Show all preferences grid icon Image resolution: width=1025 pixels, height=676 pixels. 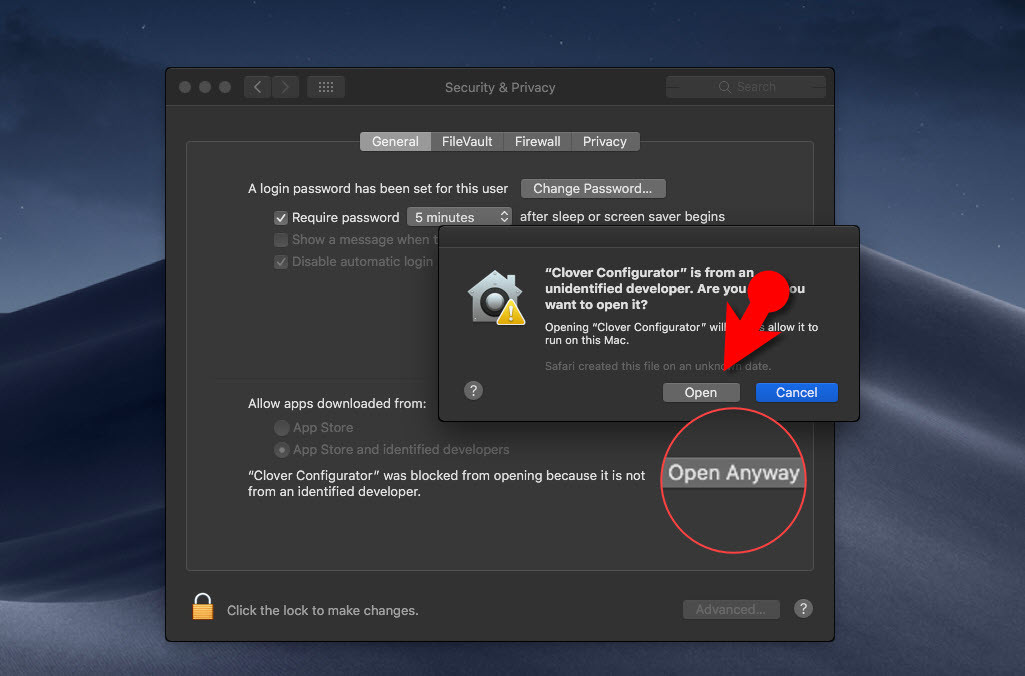point(326,87)
